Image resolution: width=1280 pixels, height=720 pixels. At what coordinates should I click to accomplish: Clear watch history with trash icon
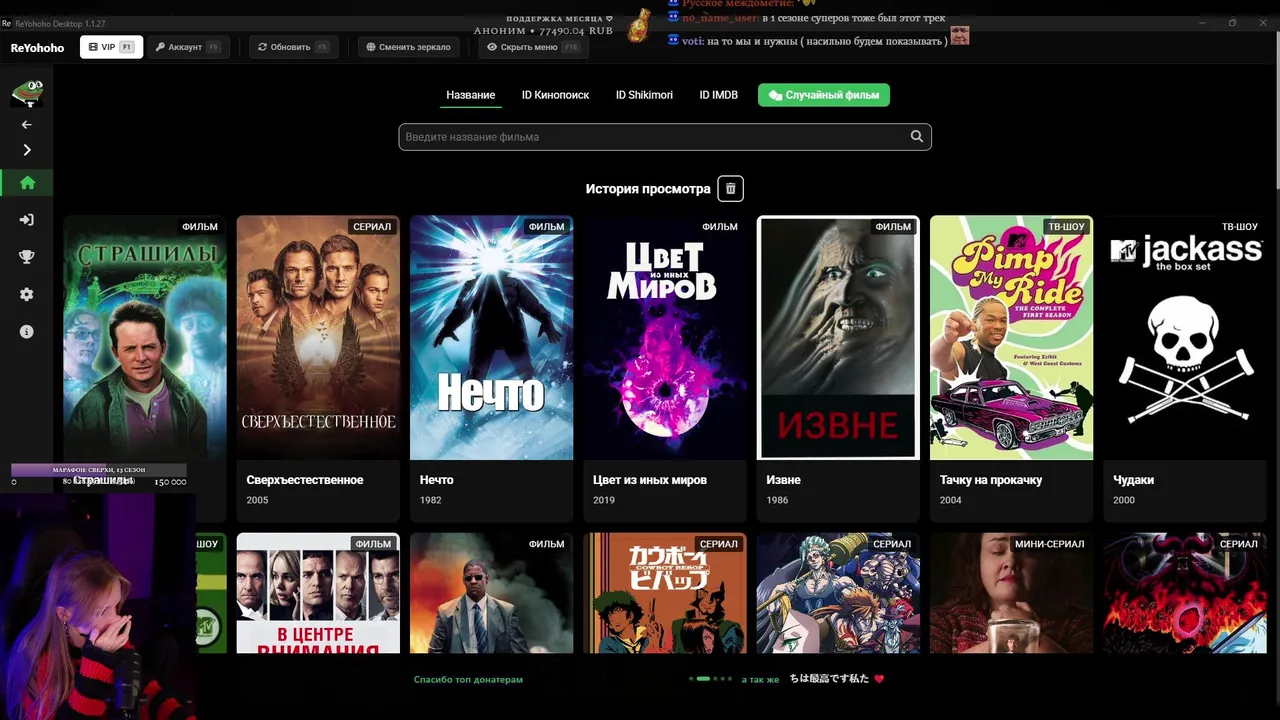730,188
